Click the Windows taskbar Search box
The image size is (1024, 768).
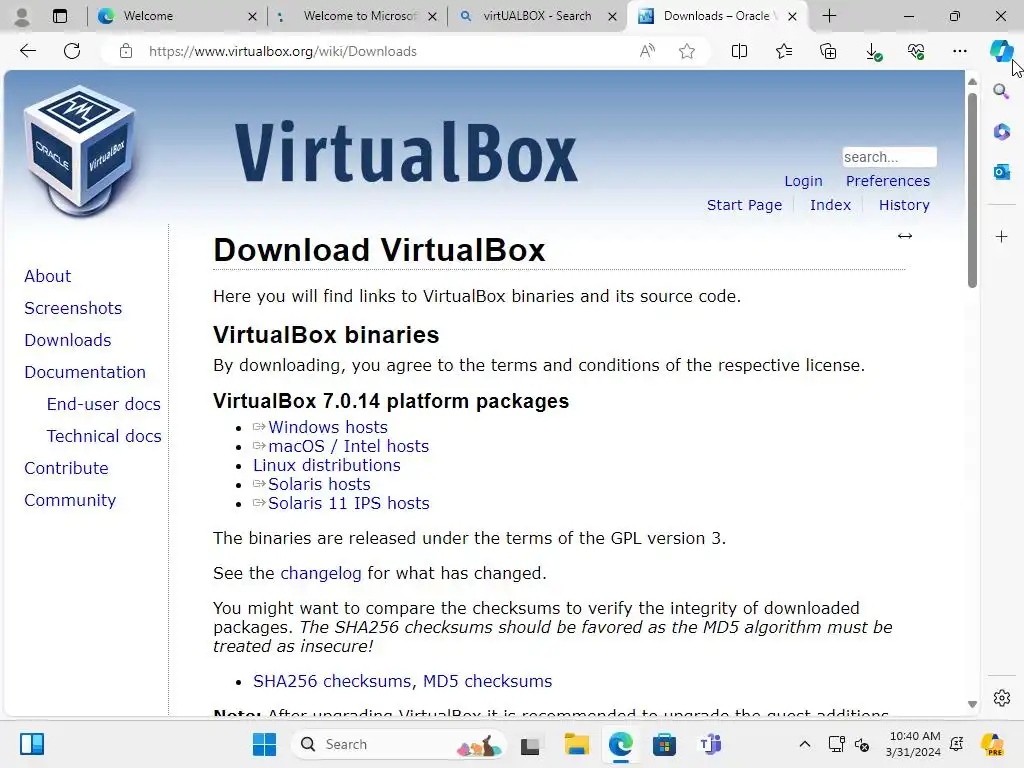(400, 744)
